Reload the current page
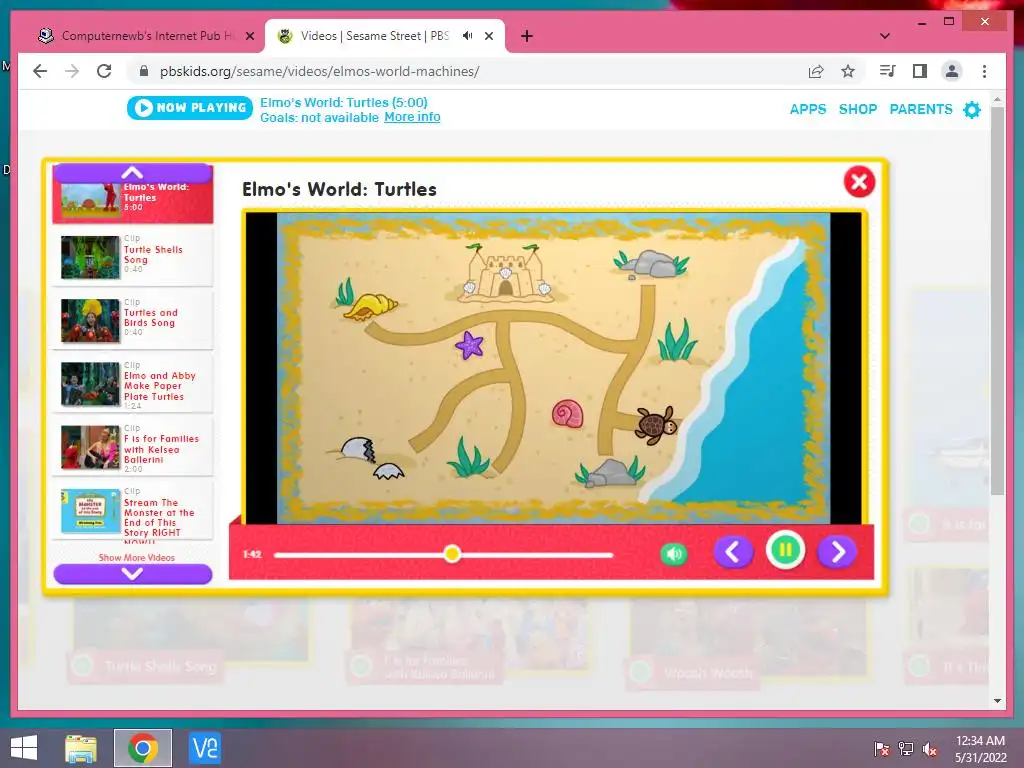The height and width of the screenshot is (768, 1024). [104, 71]
